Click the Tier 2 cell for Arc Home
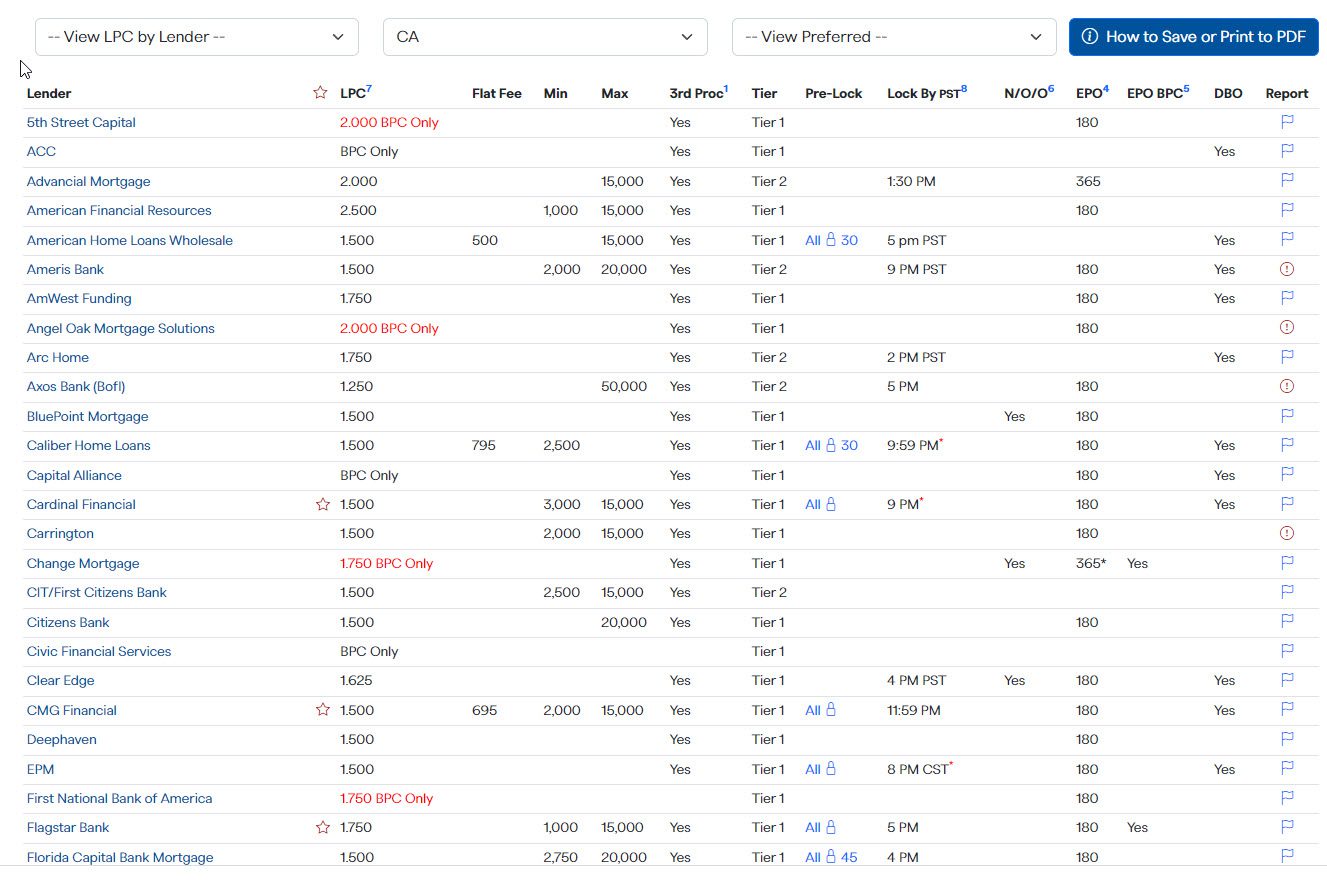 [x=769, y=357]
